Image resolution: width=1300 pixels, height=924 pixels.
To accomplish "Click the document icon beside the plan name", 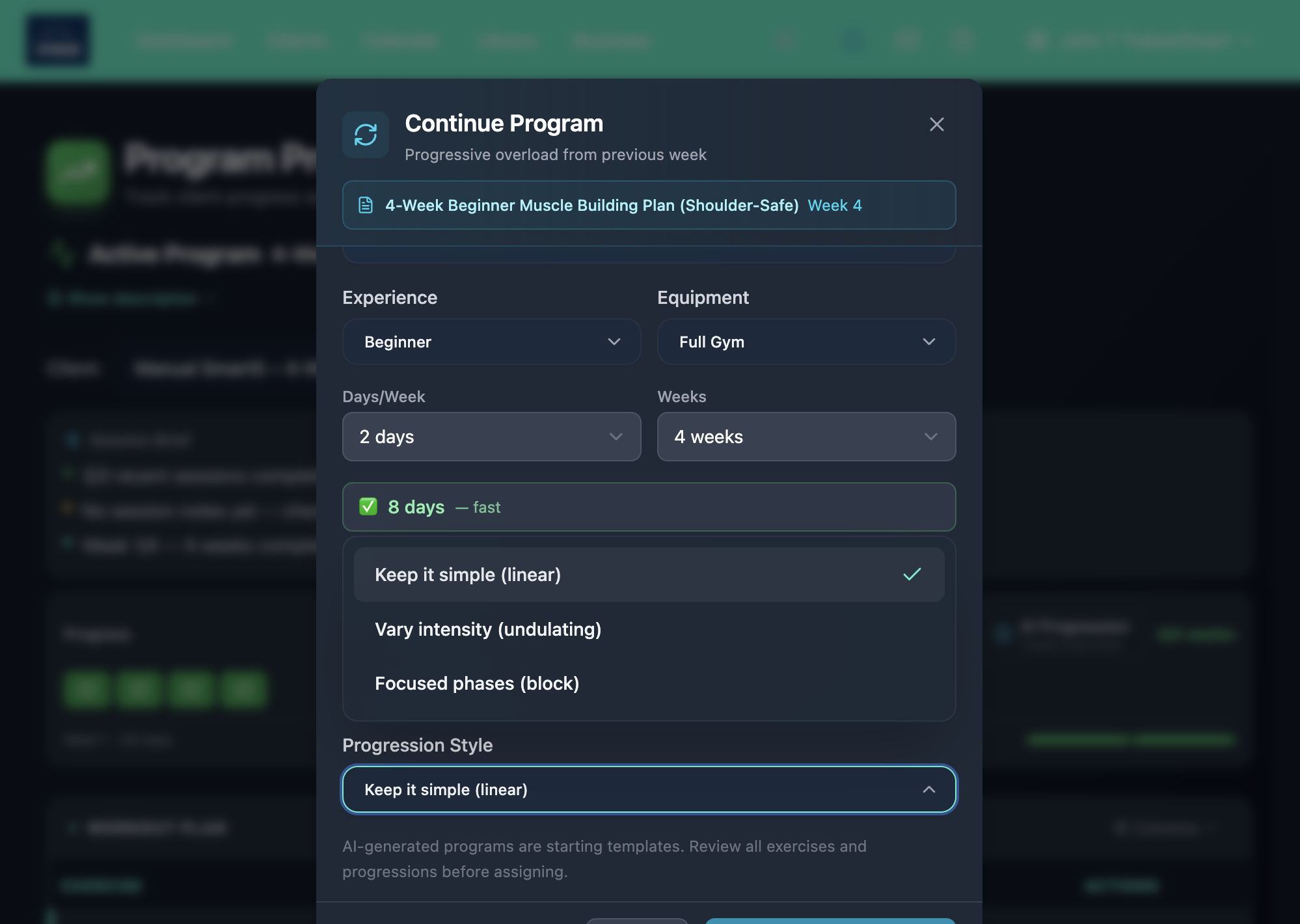I will click(x=364, y=205).
